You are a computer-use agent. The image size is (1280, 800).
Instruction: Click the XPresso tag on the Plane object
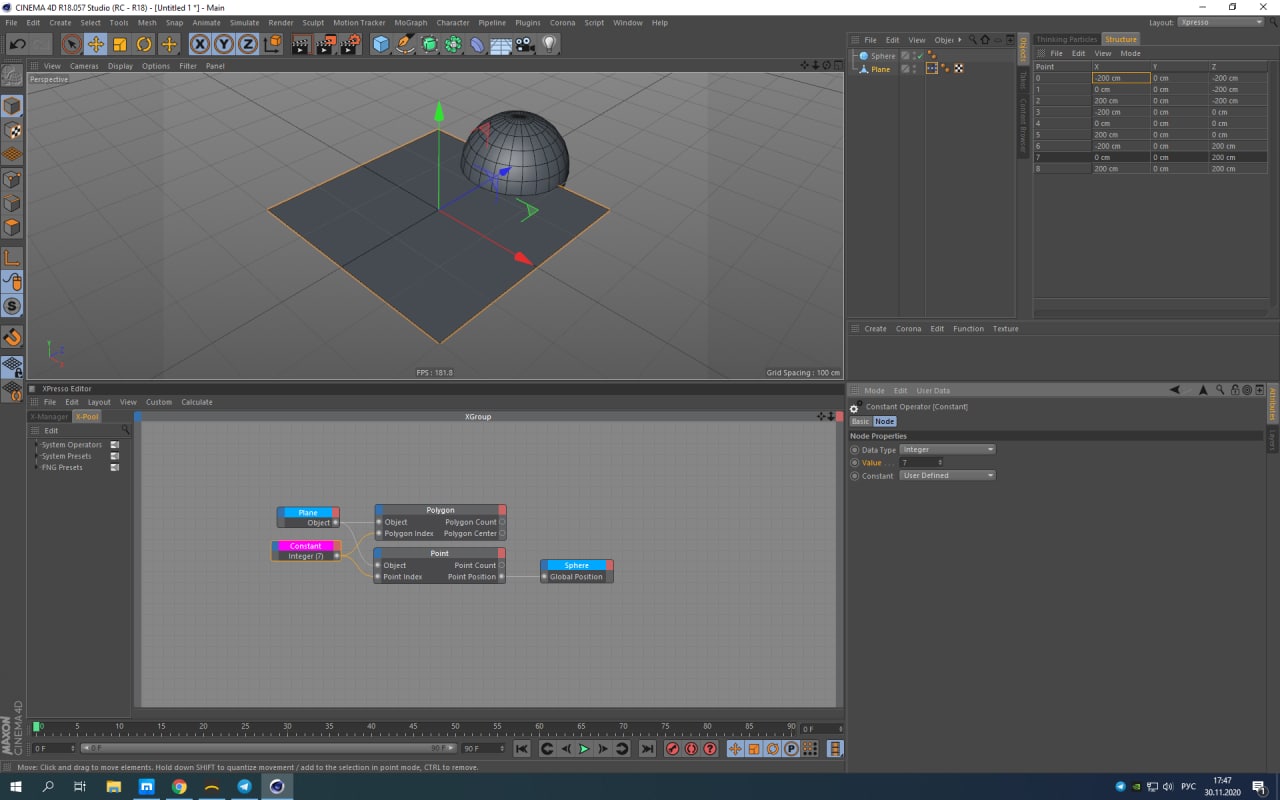932,69
